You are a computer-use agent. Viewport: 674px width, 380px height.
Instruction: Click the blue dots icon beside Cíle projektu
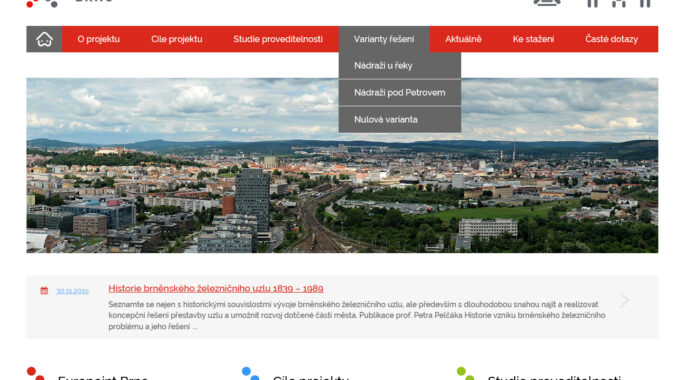pyautogui.click(x=251, y=374)
